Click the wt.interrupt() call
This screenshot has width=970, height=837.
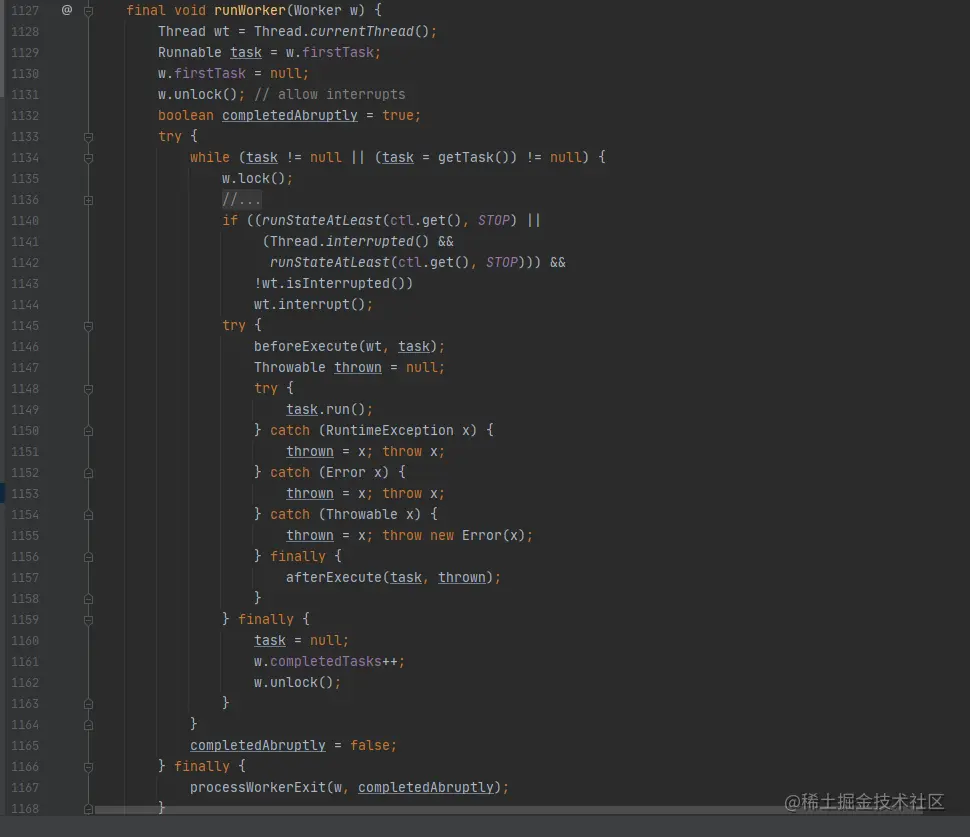313,305
